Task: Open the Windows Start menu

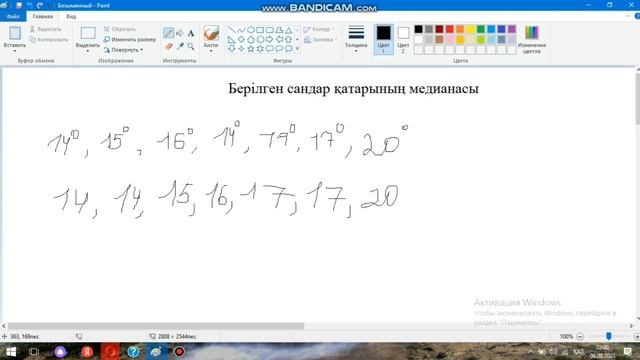Action: (11, 351)
